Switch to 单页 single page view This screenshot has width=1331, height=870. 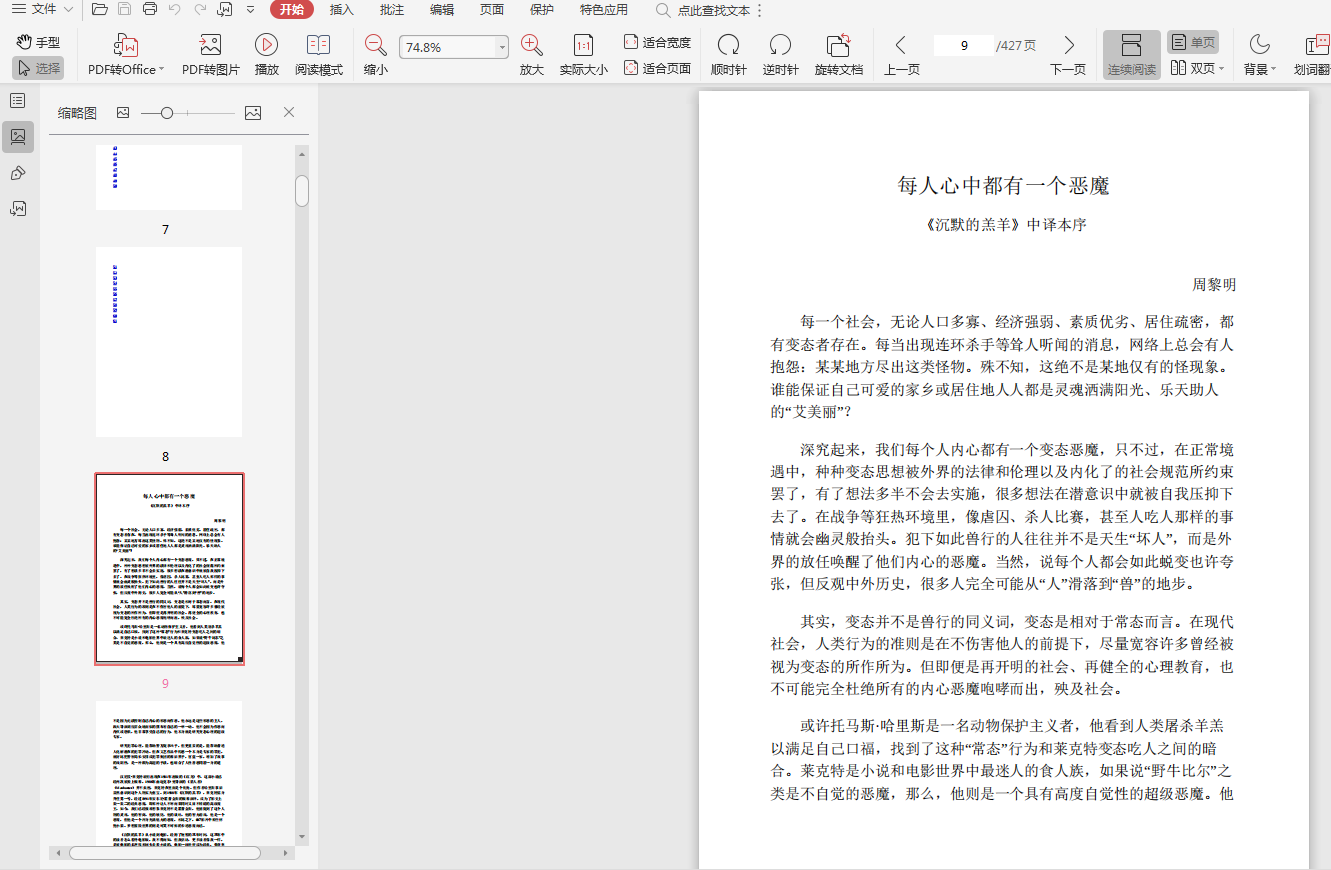pyautogui.click(x=1193, y=42)
